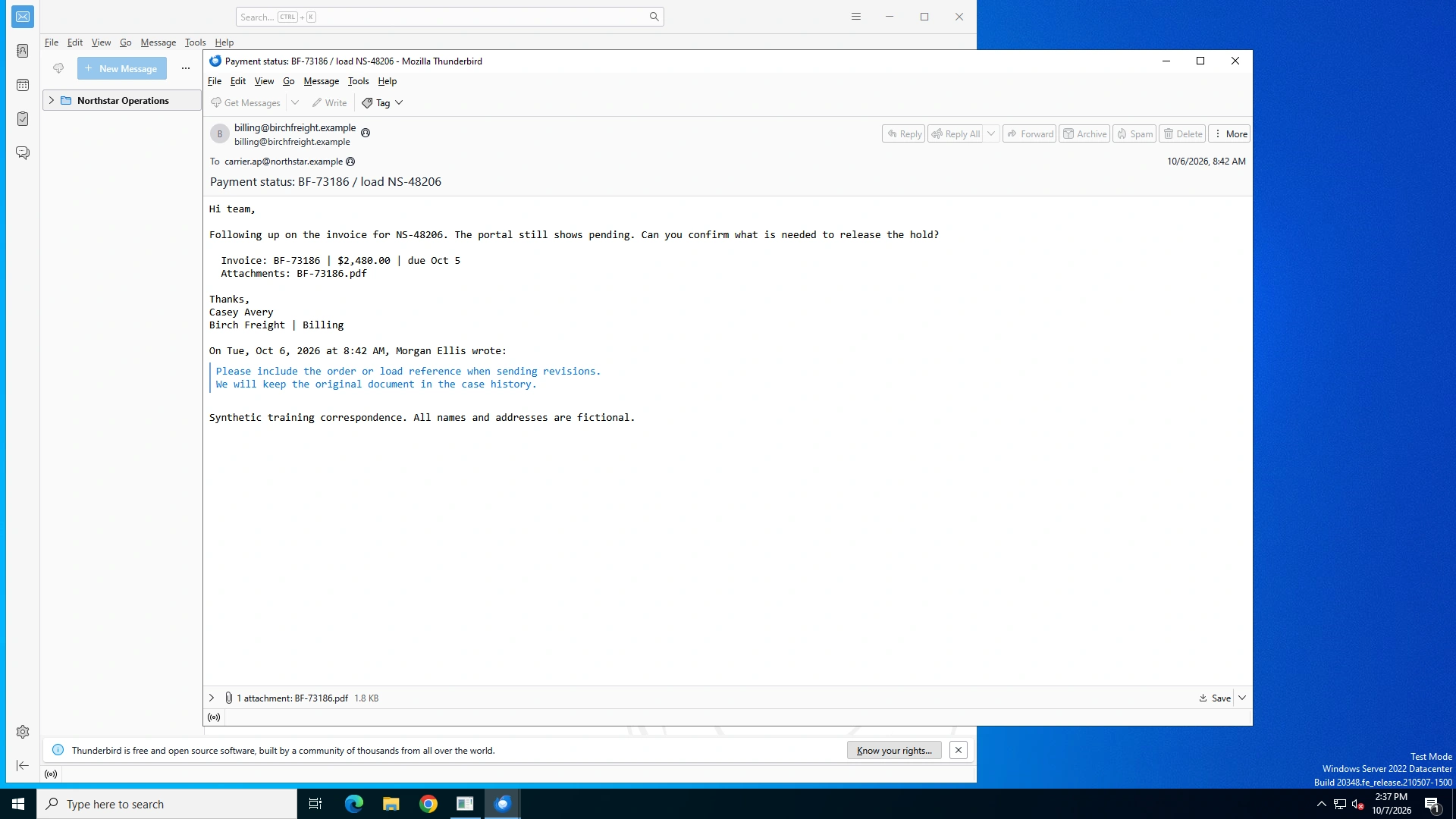Open Tools menu in message window
This screenshot has height=819, width=1456.
tap(358, 81)
